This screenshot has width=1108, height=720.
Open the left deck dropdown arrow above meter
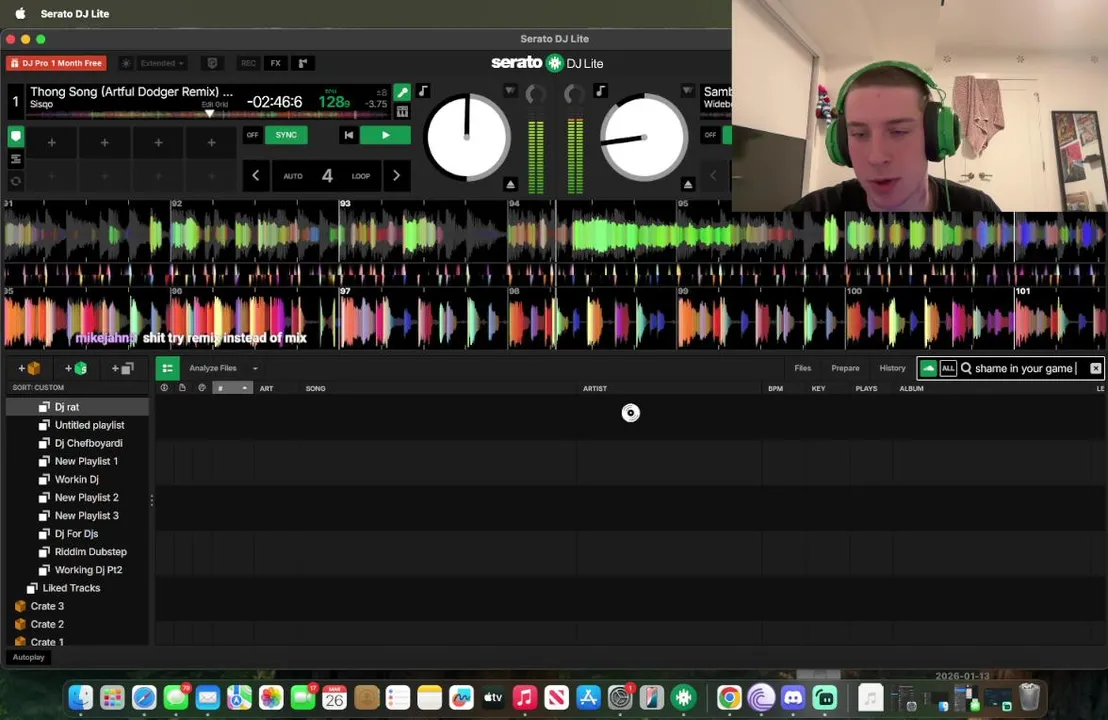tap(509, 90)
